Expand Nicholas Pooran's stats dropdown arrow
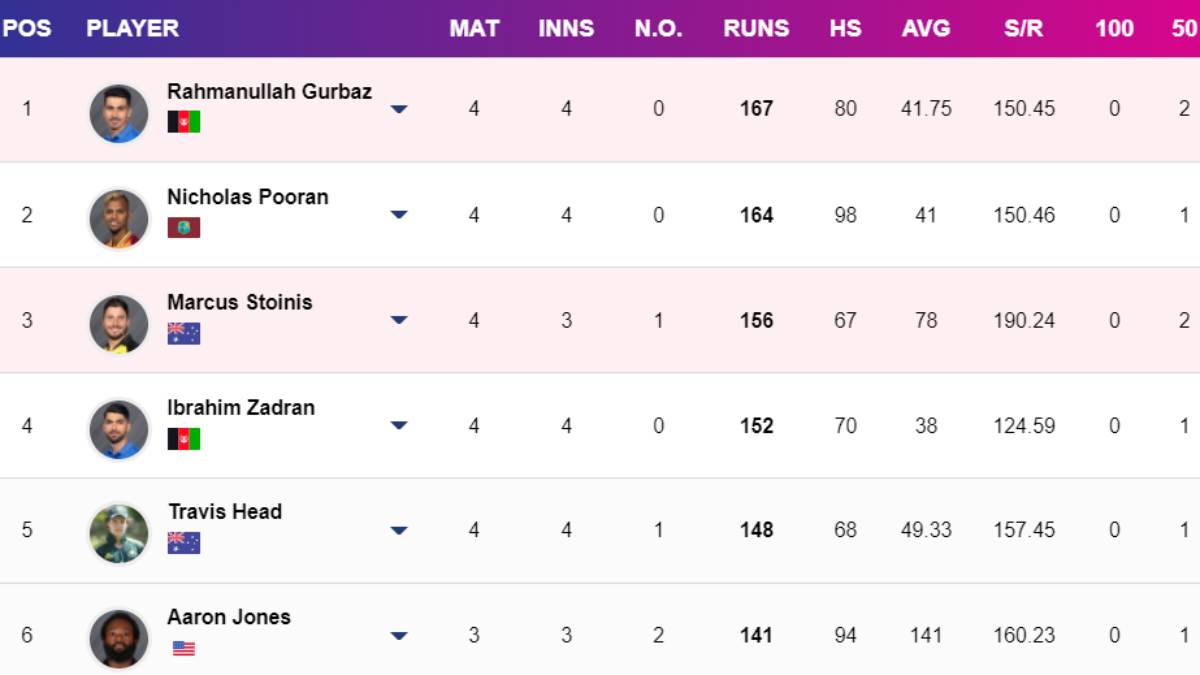The width and height of the screenshot is (1200, 675). pyautogui.click(x=399, y=214)
